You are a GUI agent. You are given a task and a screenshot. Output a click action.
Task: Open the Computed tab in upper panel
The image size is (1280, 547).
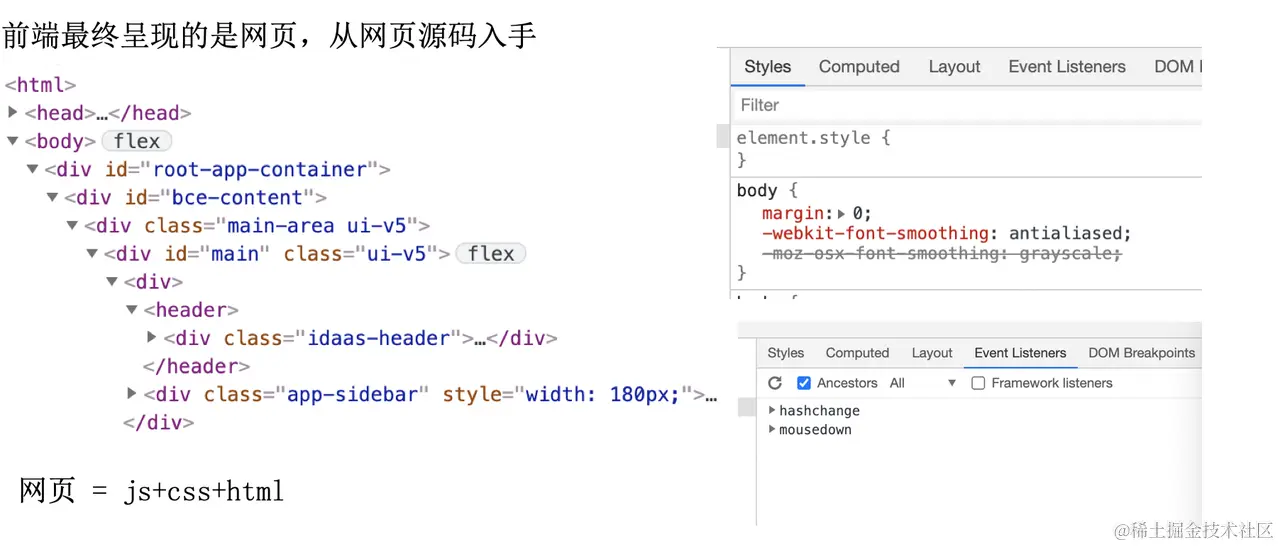click(x=859, y=67)
